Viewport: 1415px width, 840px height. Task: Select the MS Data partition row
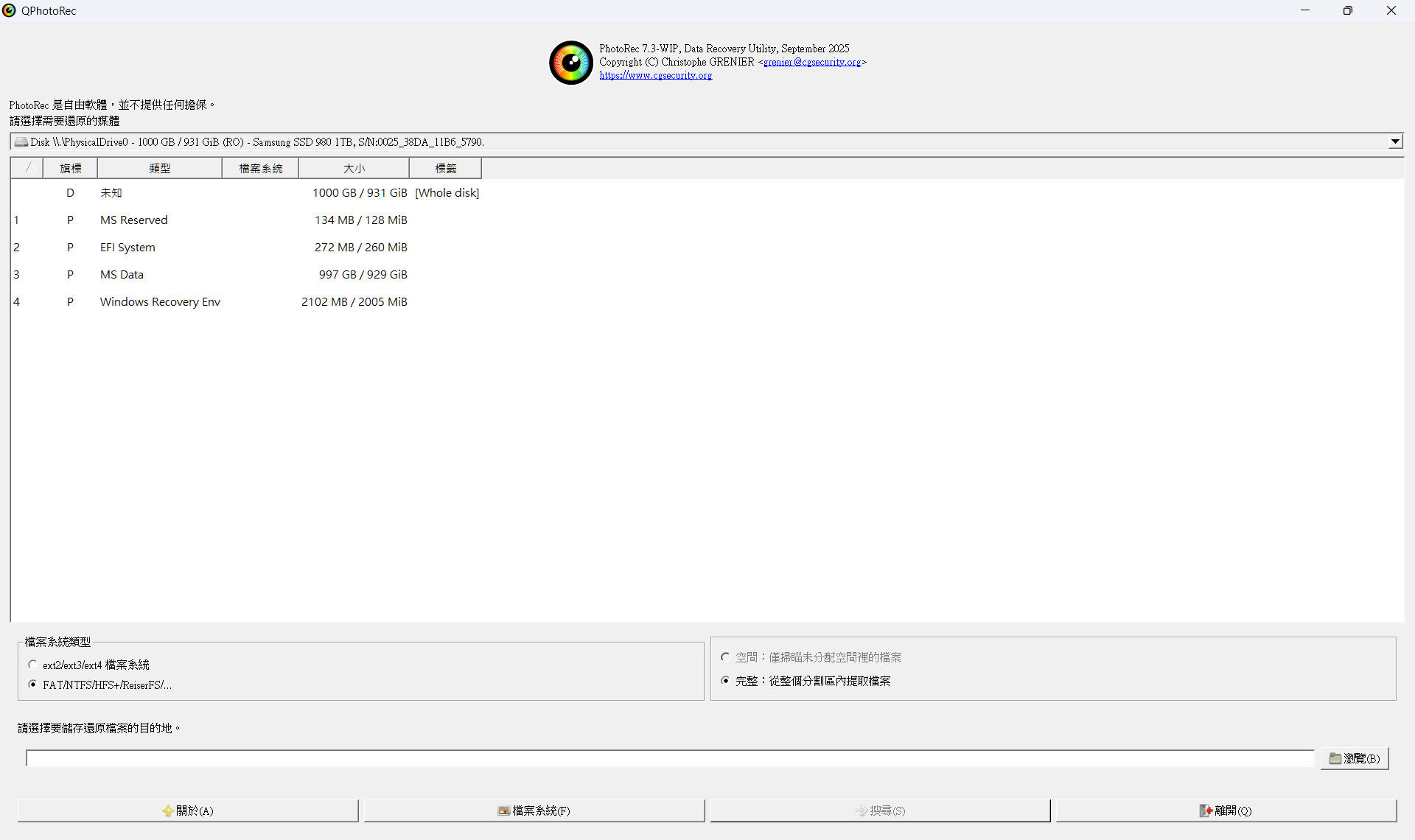point(122,274)
